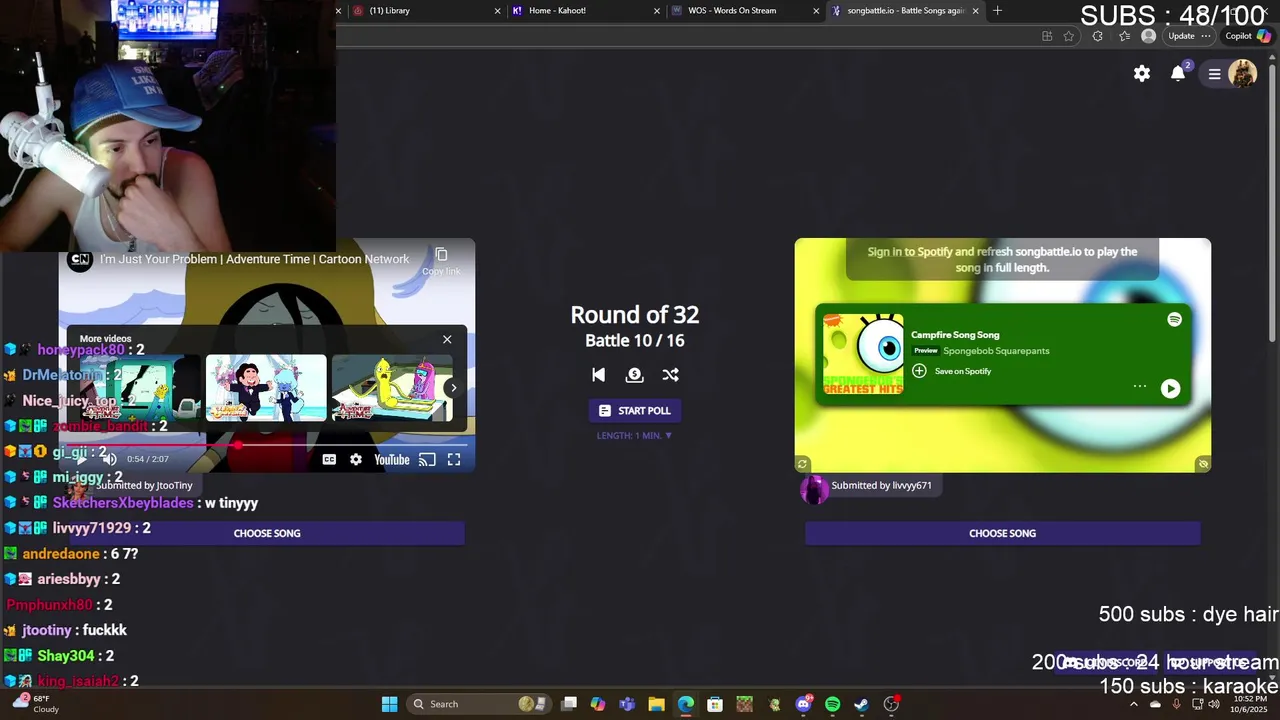This screenshot has height=720, width=1280.
Task: Open the taskbar clock showing 10:52 PM
Action: coord(1249,704)
